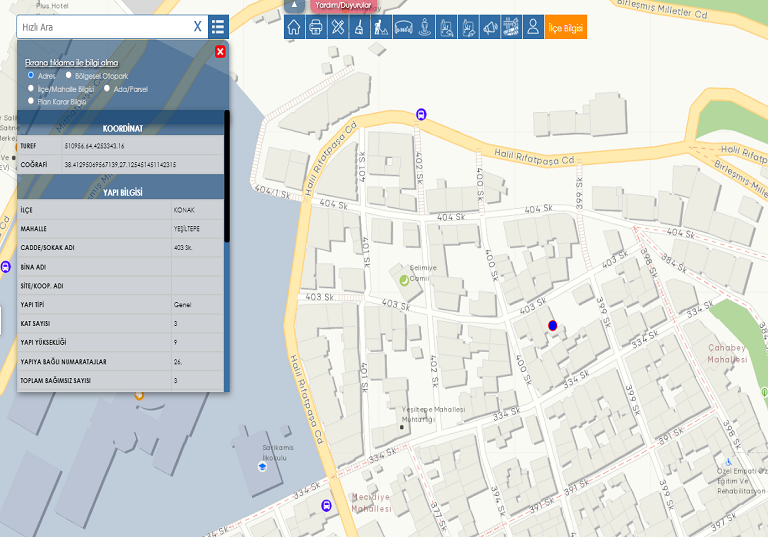
Task: Click the stadium icon in the toolbar
Action: click(405, 27)
